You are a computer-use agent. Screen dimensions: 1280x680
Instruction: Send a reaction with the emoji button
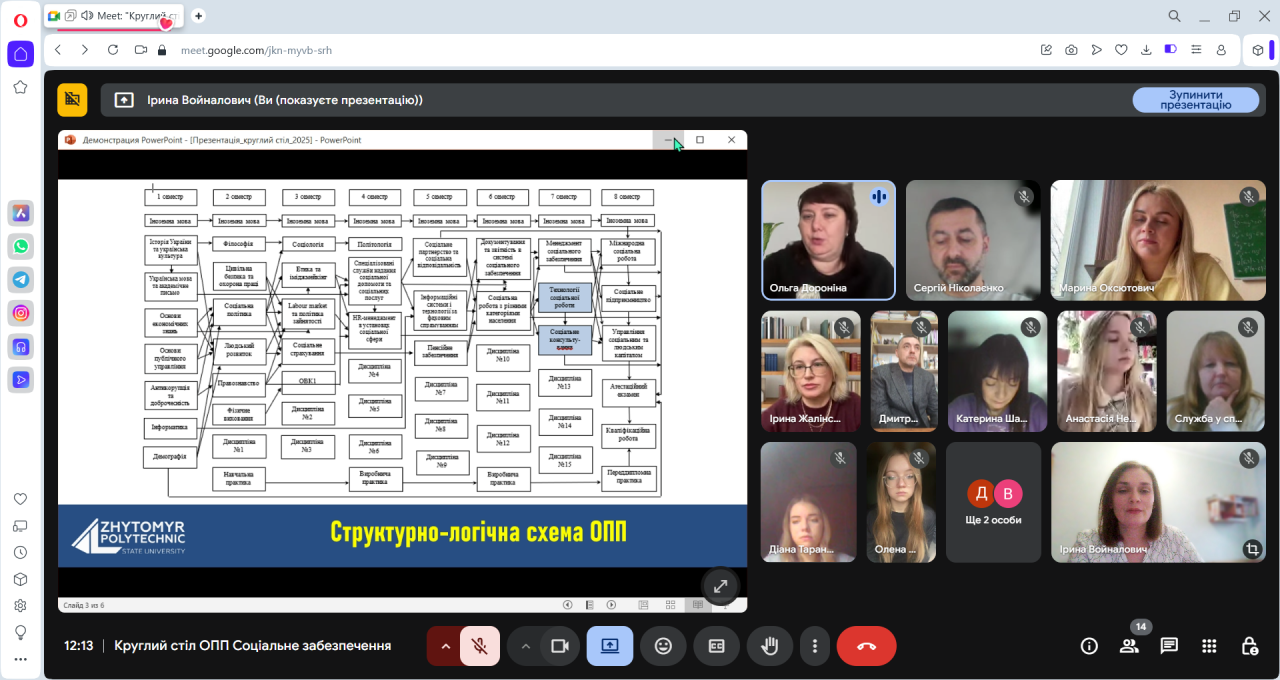click(663, 646)
